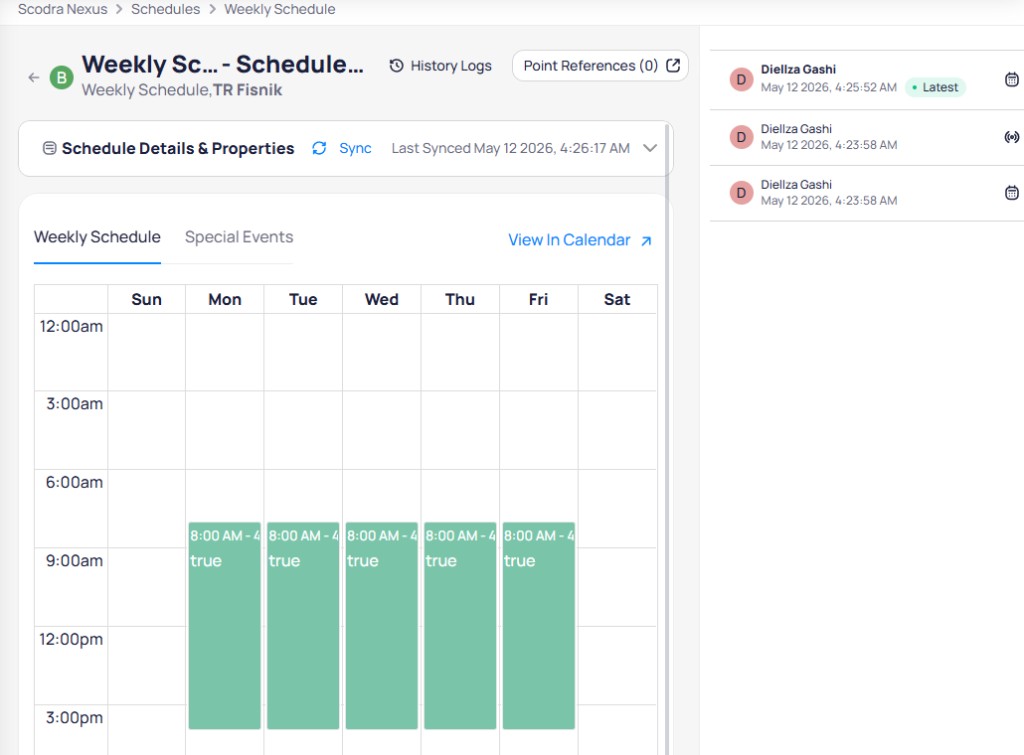Expand Schedule Details & Properties chevron
Image resolution: width=1024 pixels, height=755 pixels.
pos(650,148)
